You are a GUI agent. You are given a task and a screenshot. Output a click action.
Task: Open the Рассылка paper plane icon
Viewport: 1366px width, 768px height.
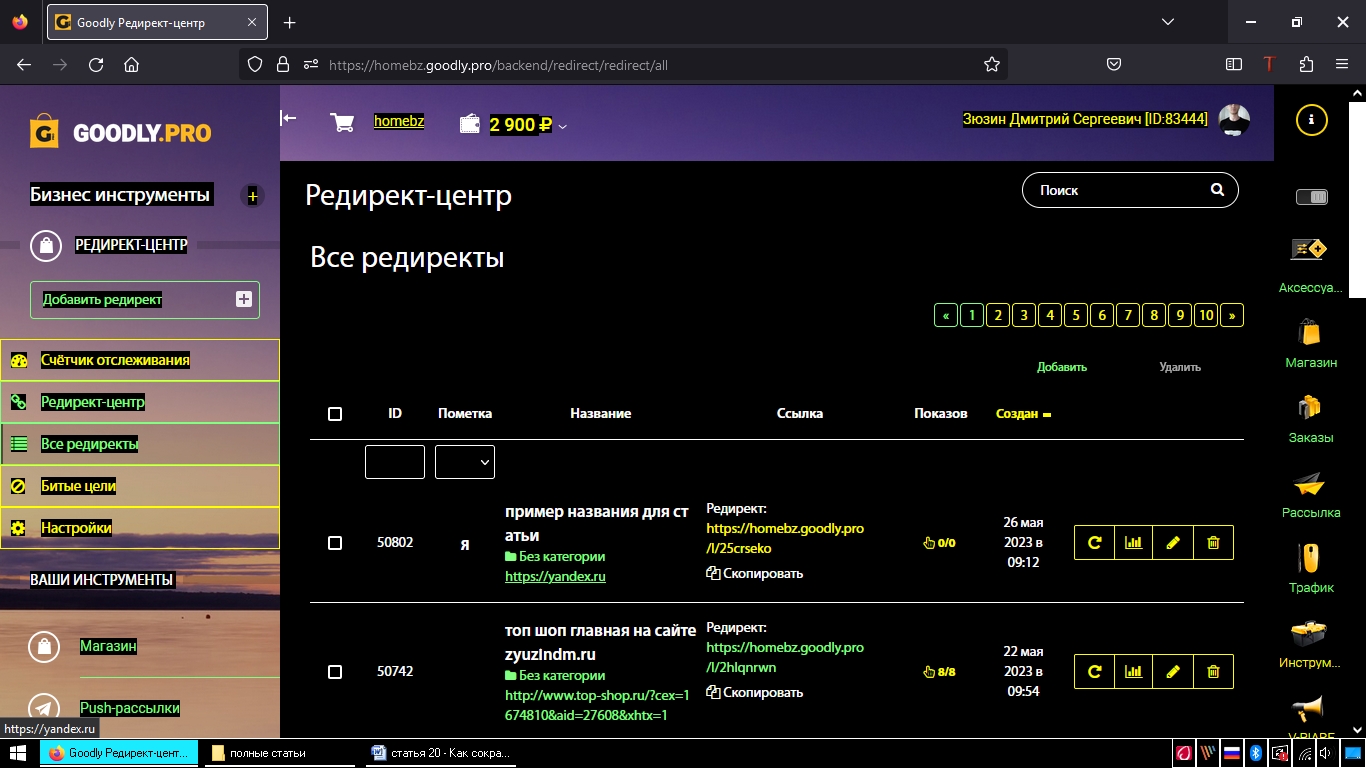tap(1310, 484)
